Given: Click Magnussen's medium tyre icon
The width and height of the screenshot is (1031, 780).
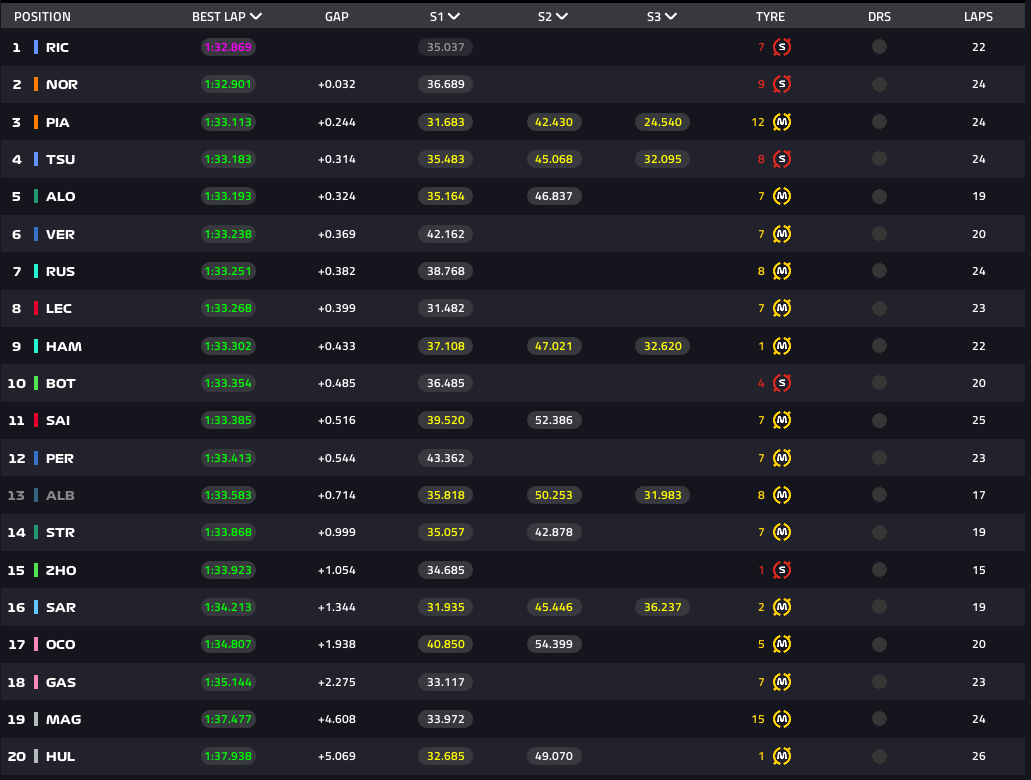Looking at the screenshot, I should [x=783, y=719].
